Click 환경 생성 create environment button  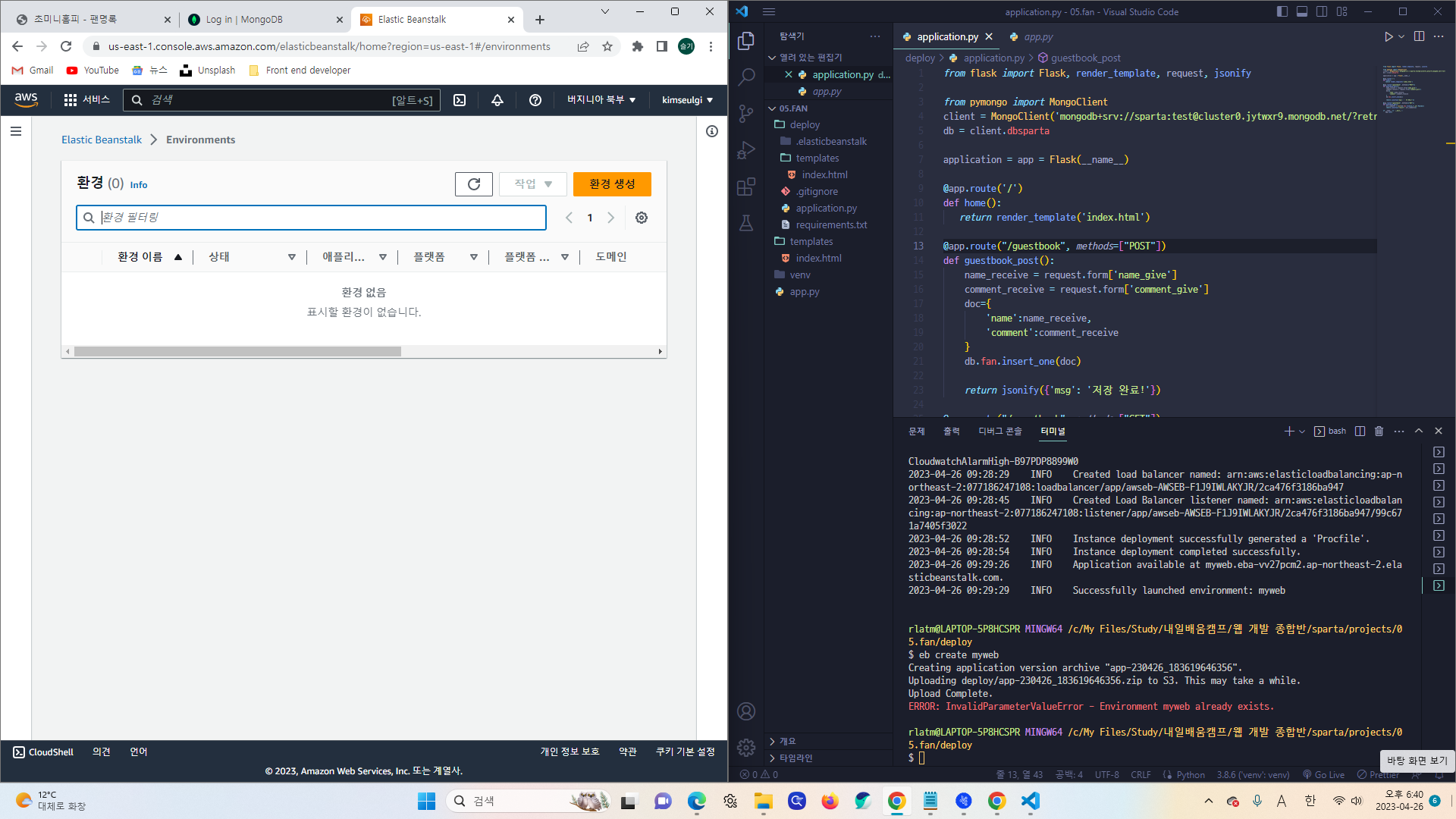(x=612, y=184)
